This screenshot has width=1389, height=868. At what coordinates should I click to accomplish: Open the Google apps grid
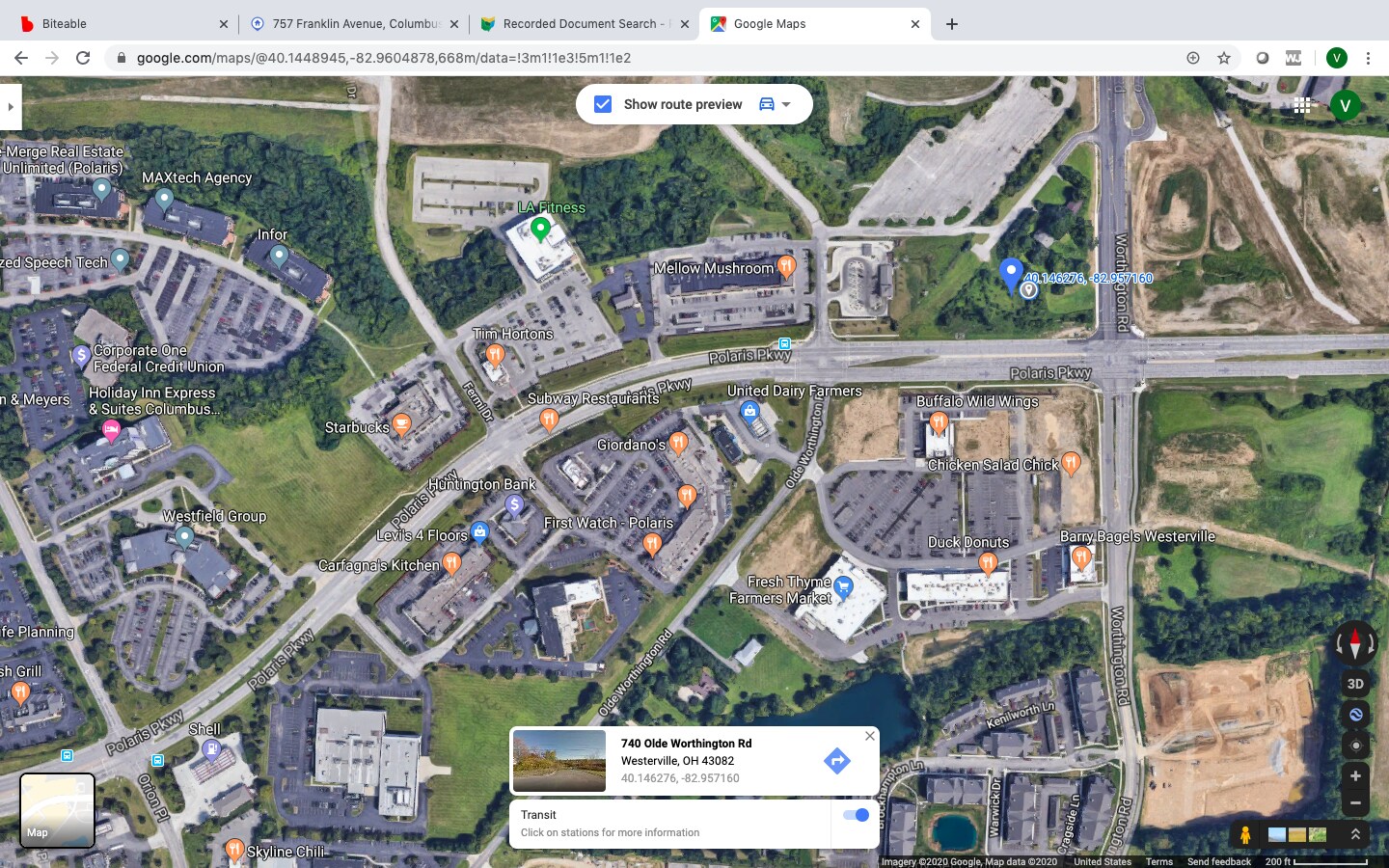(1302, 104)
